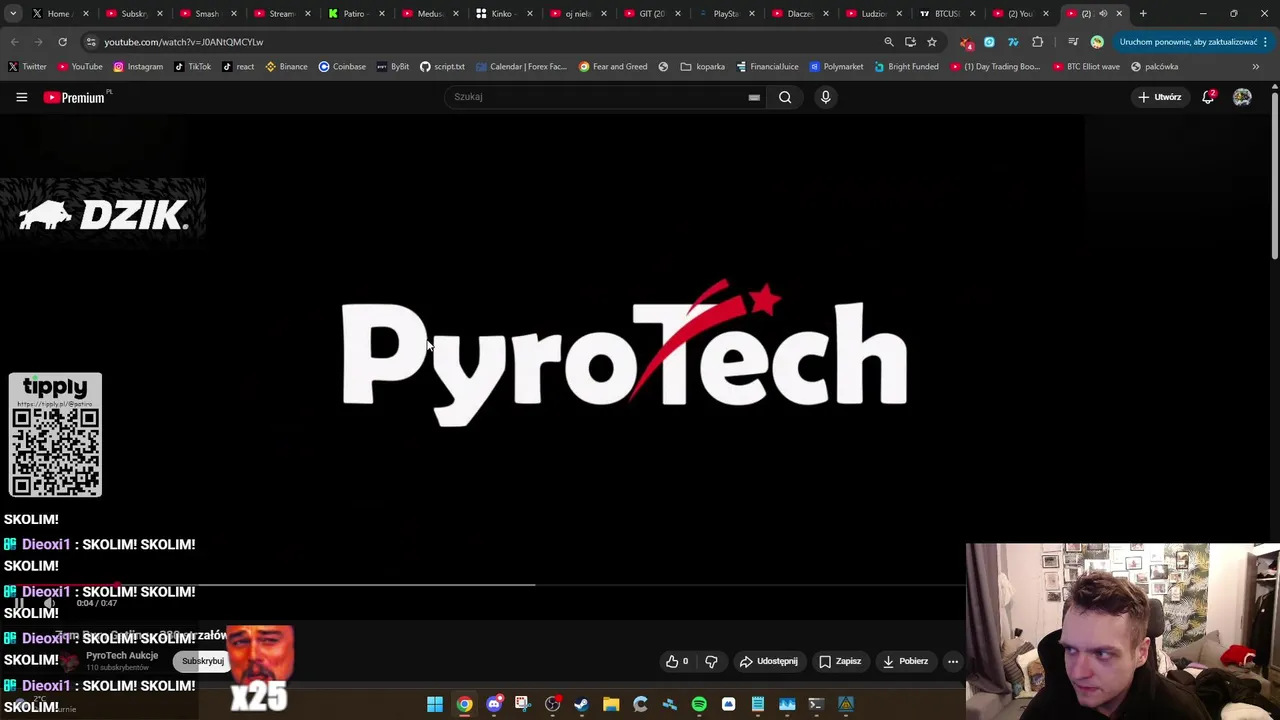Switch to the Kinko tab
This screenshot has height=720, width=1280.
[502, 14]
